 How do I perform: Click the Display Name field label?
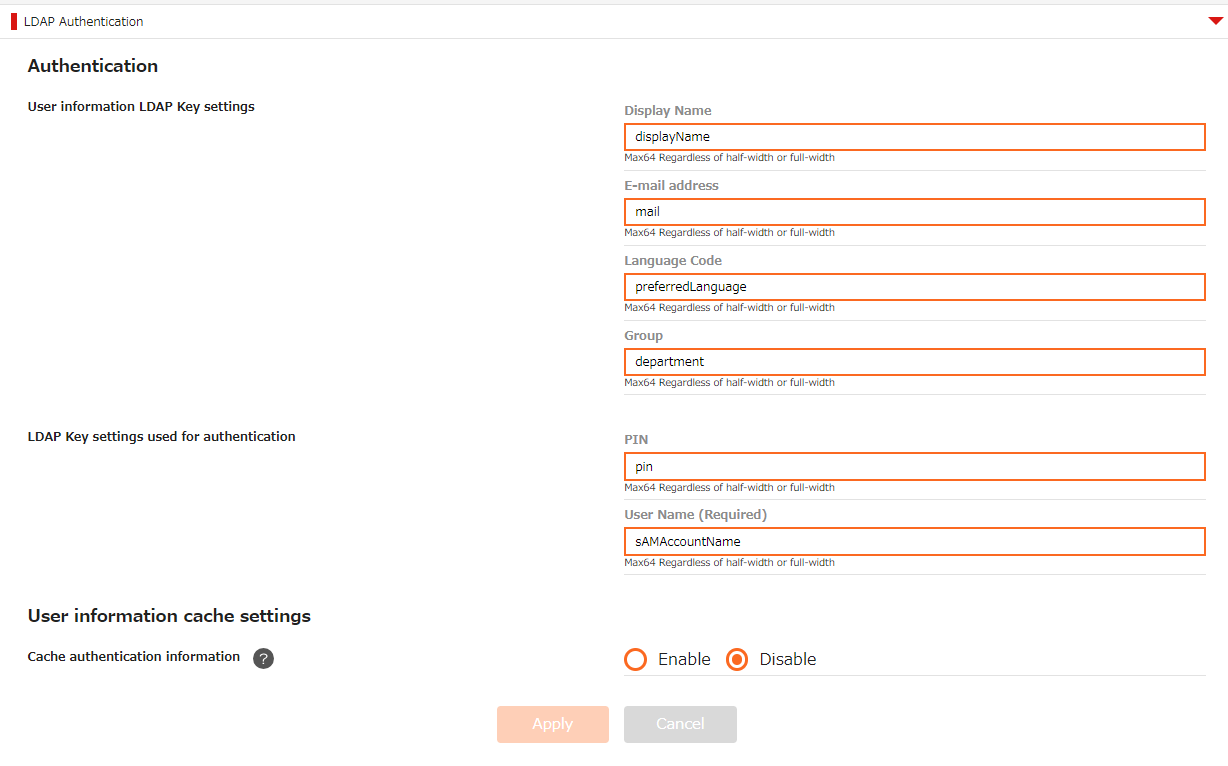668,111
